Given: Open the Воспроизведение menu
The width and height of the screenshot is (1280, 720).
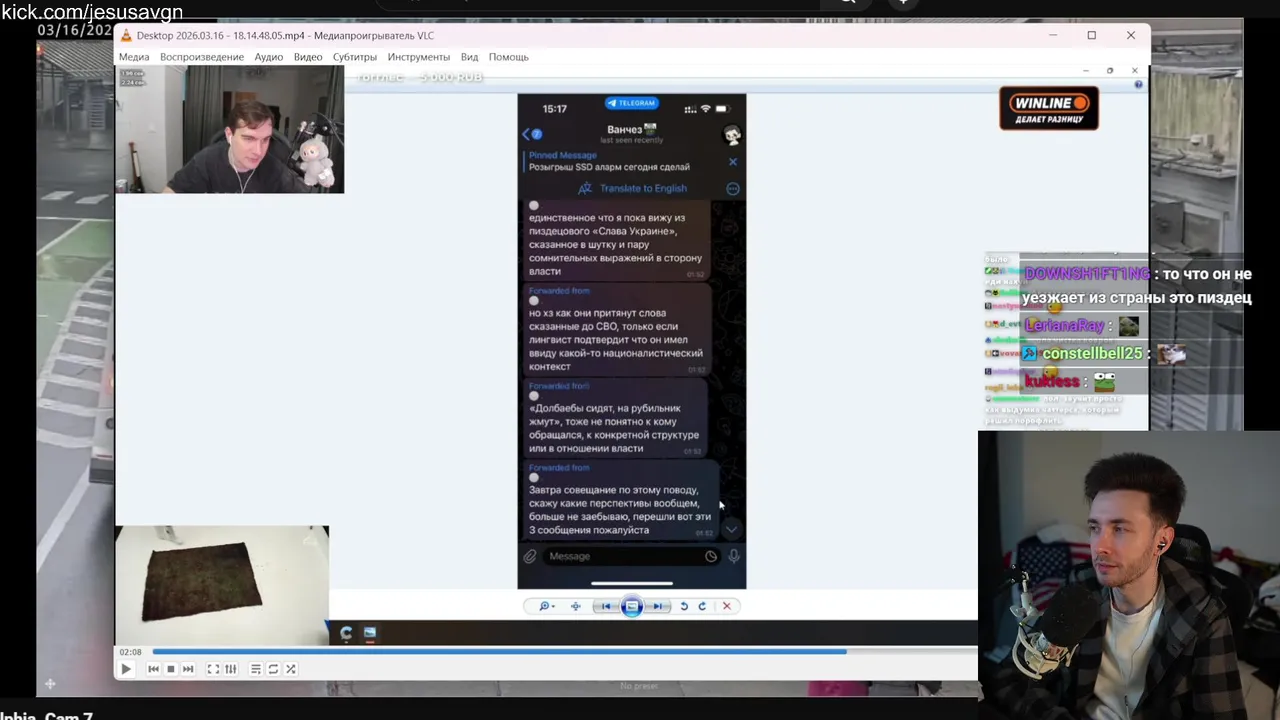Looking at the screenshot, I should 202,57.
